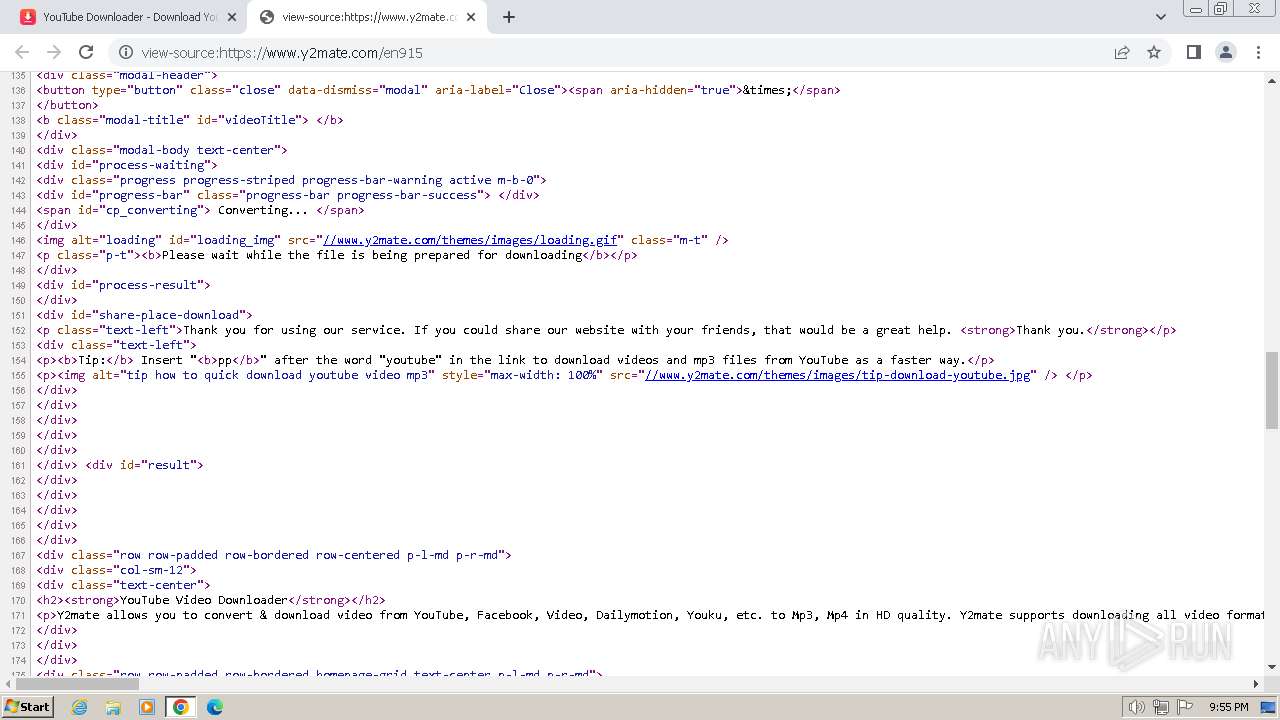The width and height of the screenshot is (1280, 720).
Task: Open site information icon in address bar
Action: (126, 52)
